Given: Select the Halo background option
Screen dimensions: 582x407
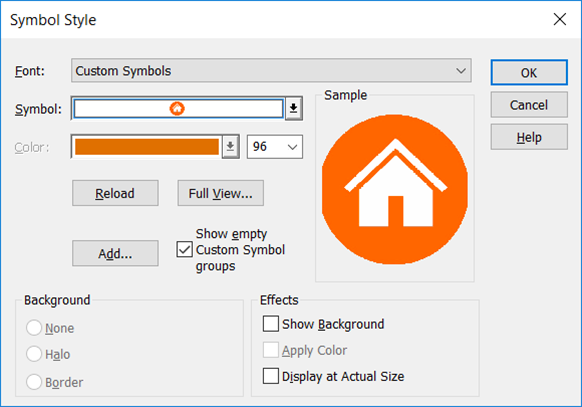Looking at the screenshot, I should (x=34, y=354).
